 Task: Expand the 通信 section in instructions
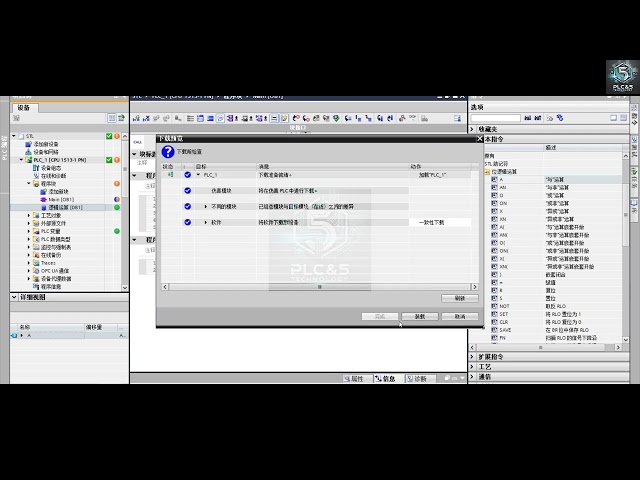[x=473, y=376]
